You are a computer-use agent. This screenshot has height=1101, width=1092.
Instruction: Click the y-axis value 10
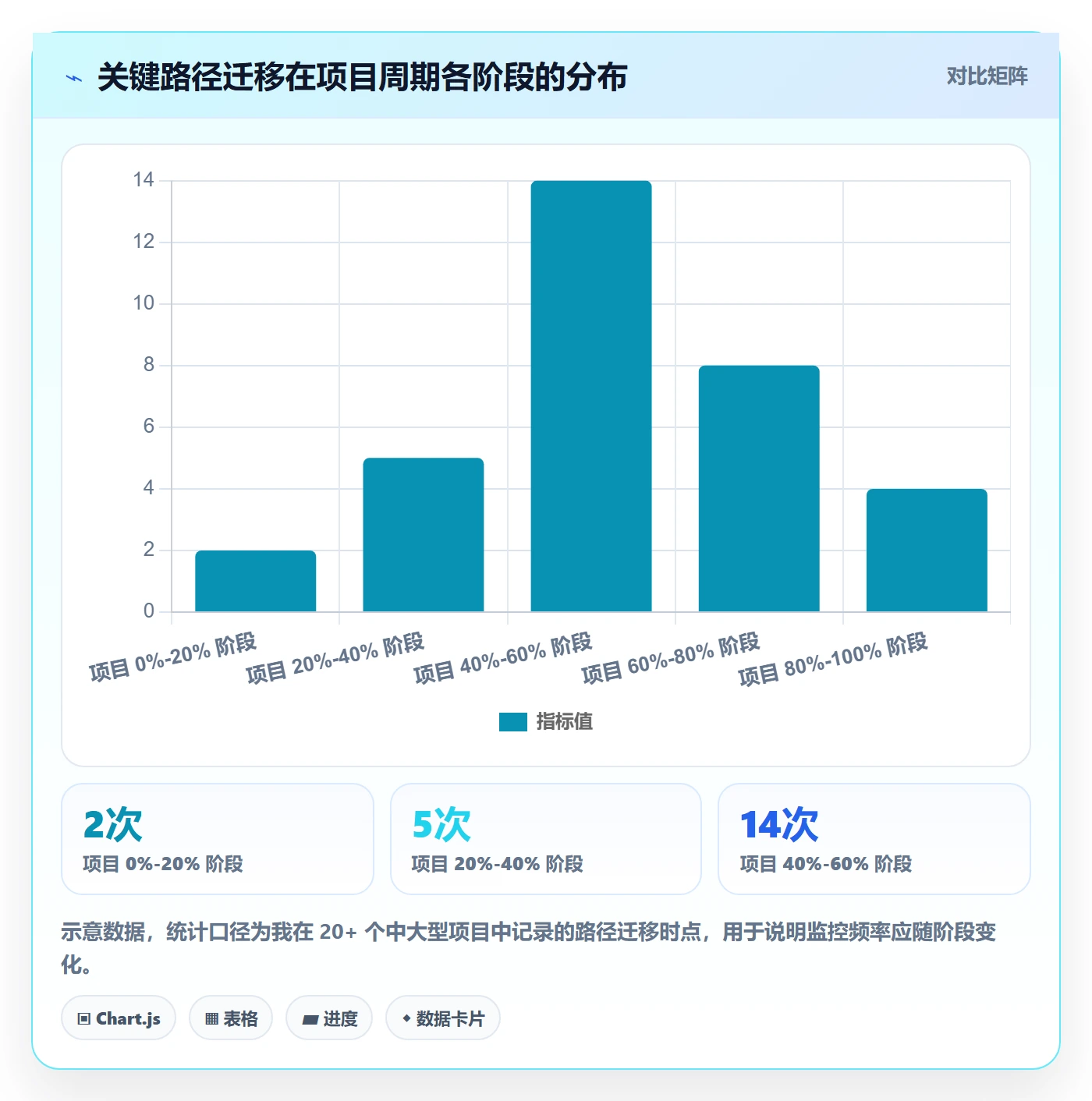coord(144,303)
